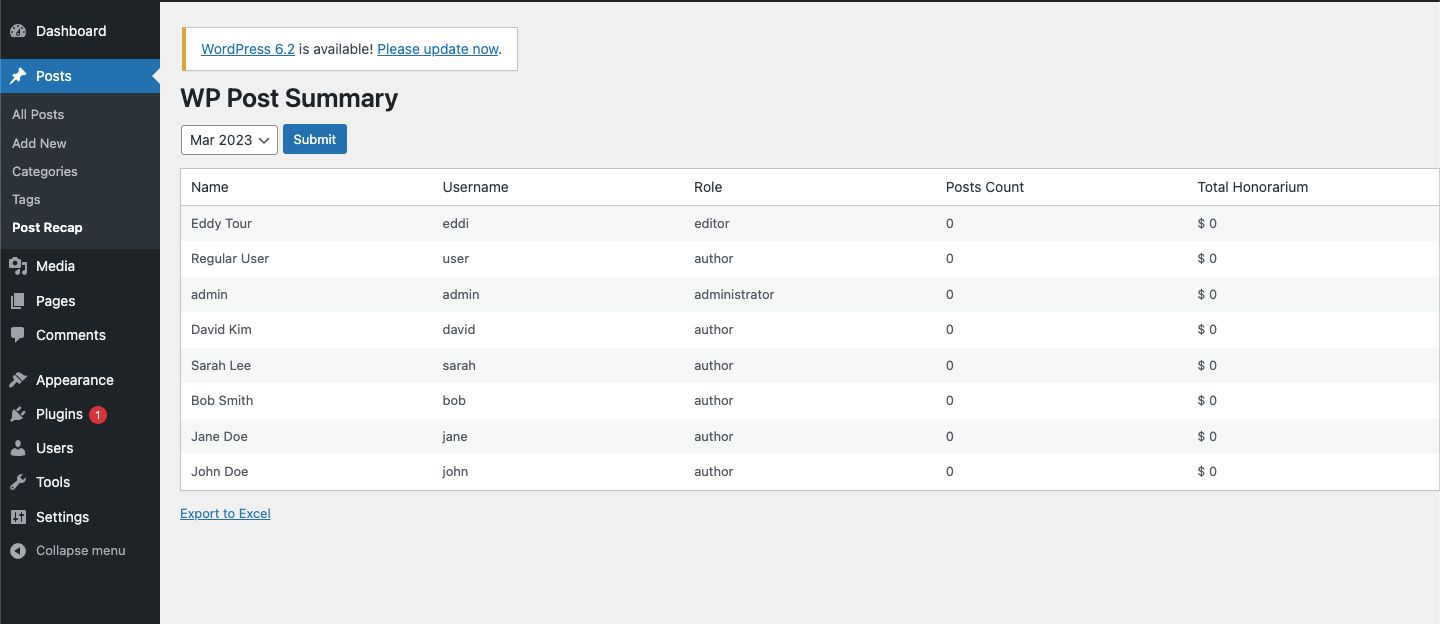Click the Plugins update count badge

(x=97, y=414)
